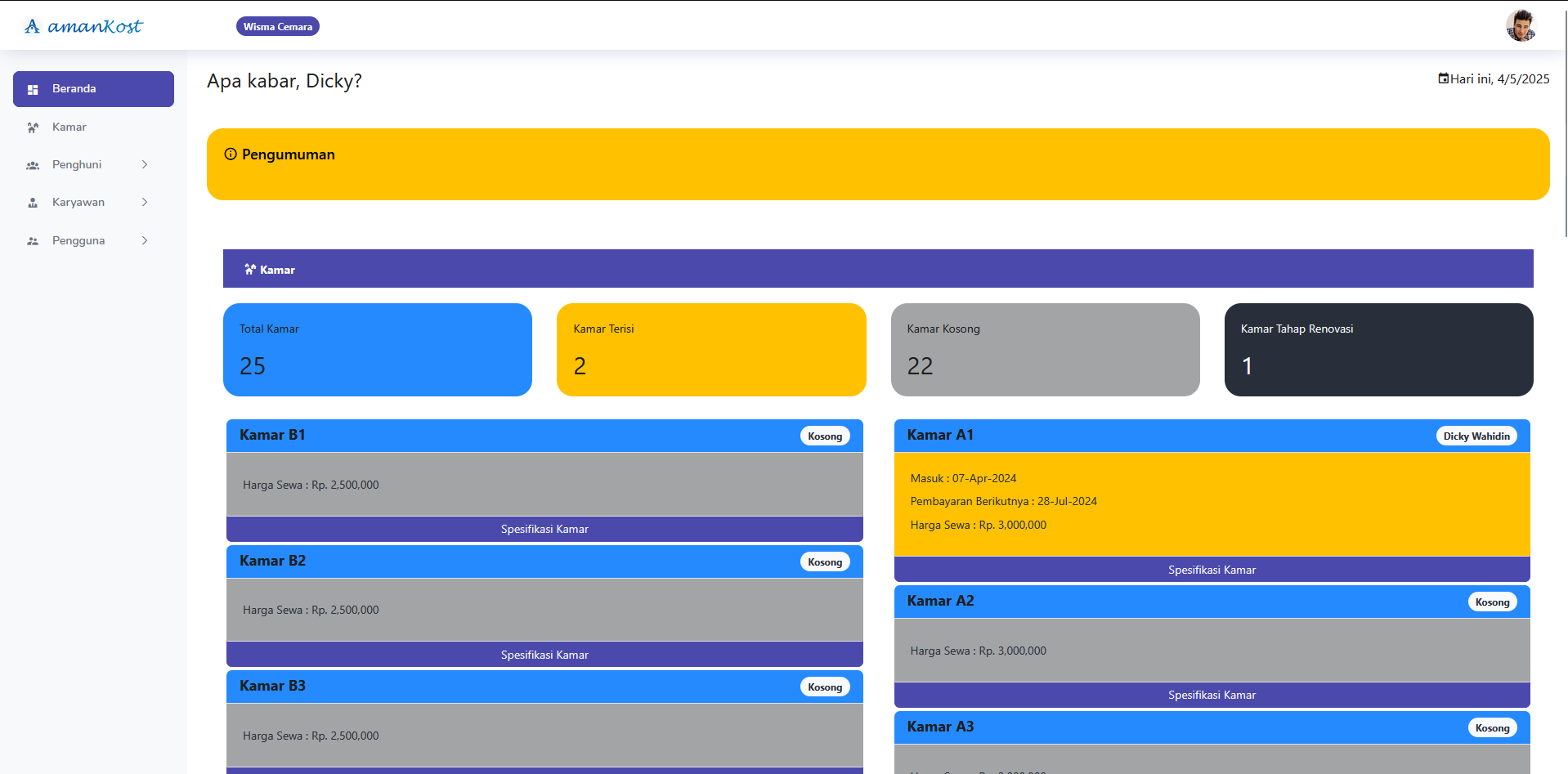Open Spesifikasi Kamar for Kamar B1
This screenshot has height=774, width=1568.
pyautogui.click(x=544, y=529)
